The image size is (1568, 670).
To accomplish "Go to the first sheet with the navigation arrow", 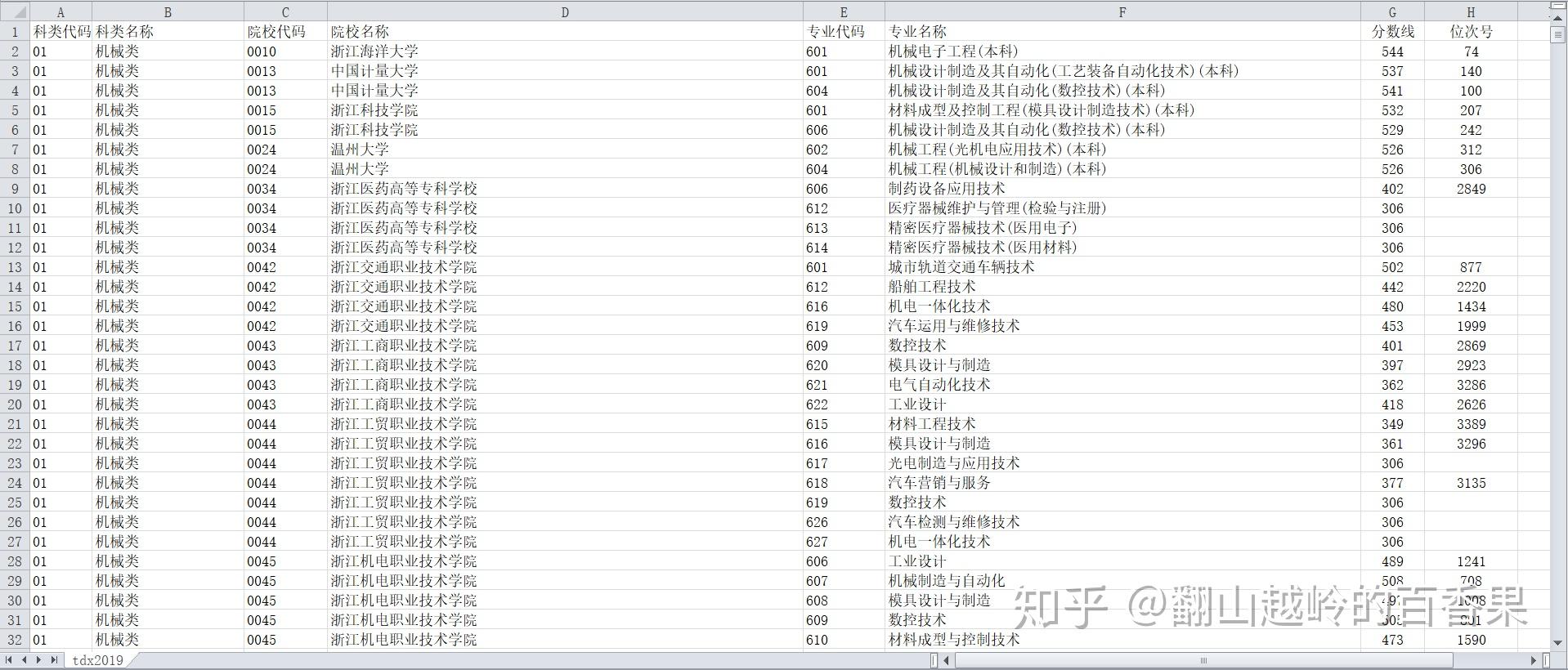I will tap(8, 660).
